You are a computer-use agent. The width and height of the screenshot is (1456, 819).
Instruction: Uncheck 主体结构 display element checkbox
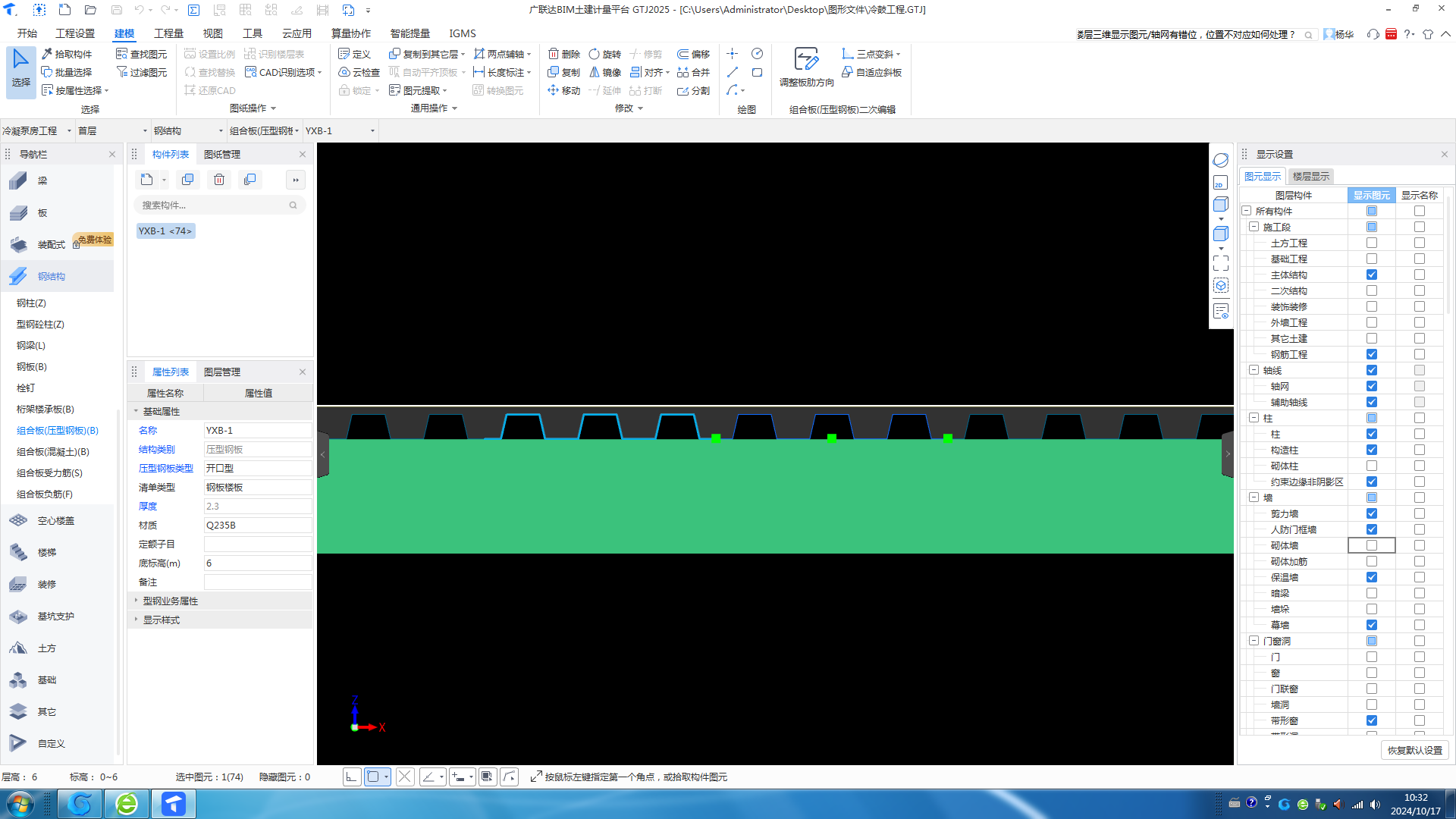[x=1371, y=275]
